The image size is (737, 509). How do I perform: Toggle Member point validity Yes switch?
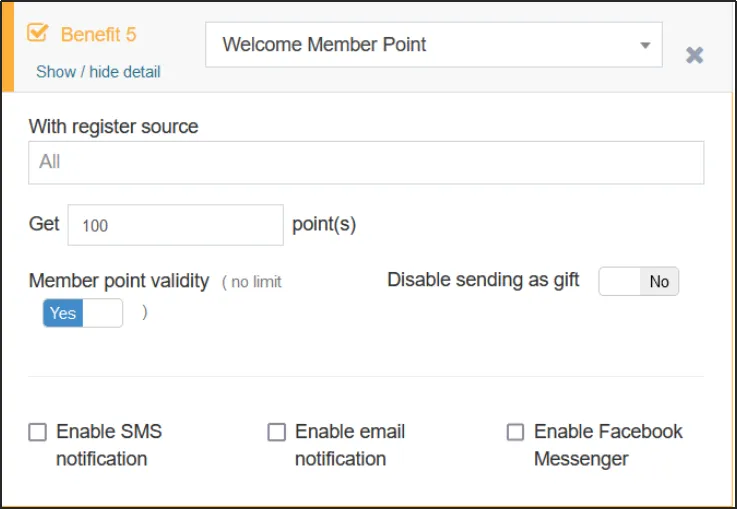pyautogui.click(x=82, y=313)
